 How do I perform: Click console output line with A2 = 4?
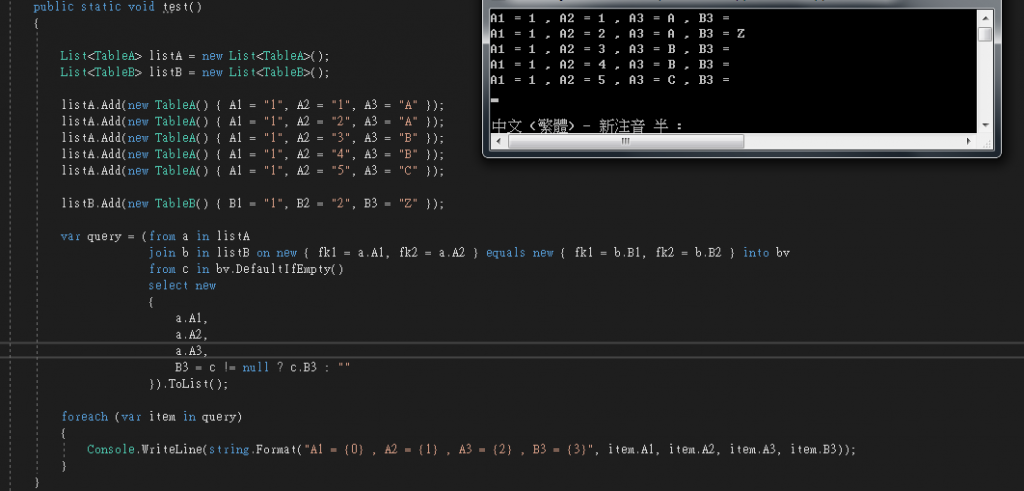pyautogui.click(x=610, y=65)
